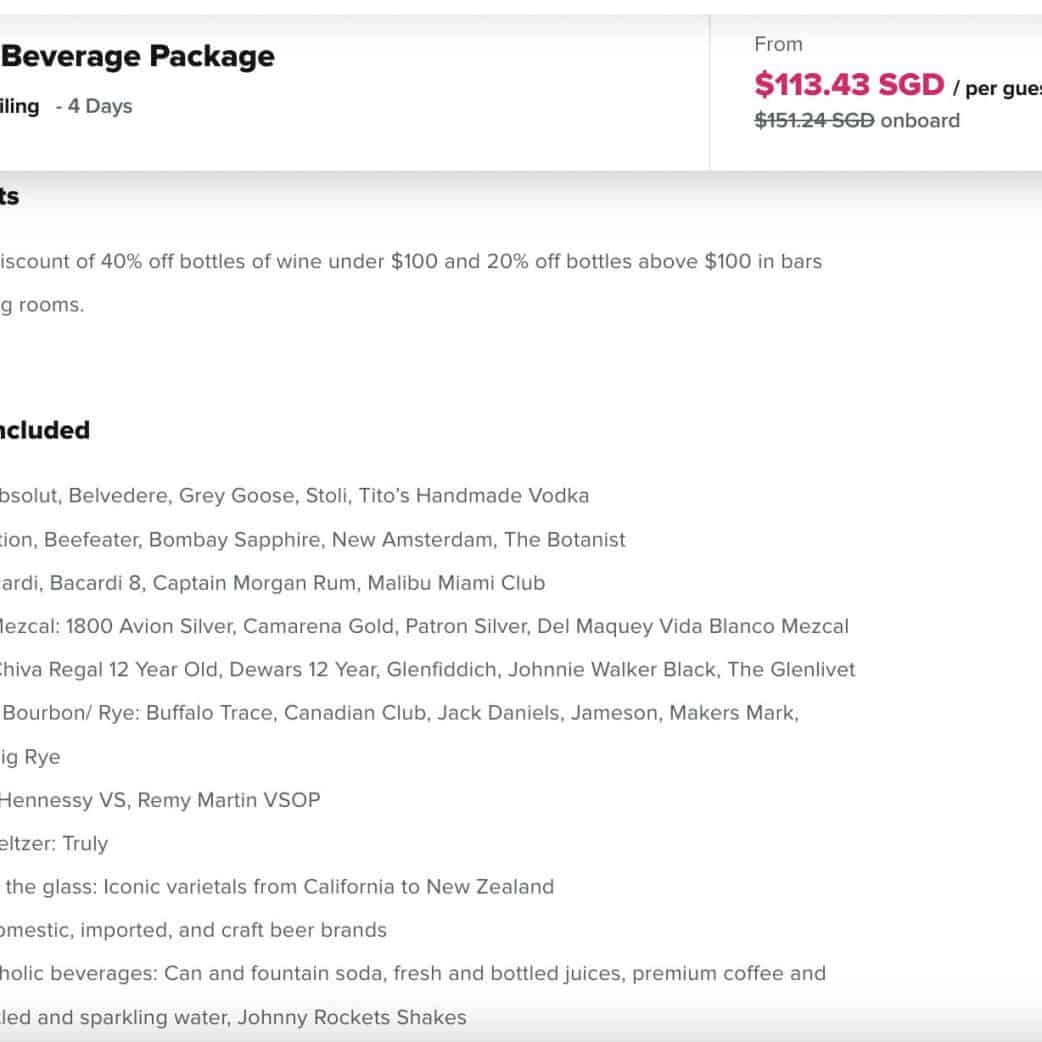Screen dimensions: 1042x1042
Task: Click the Mezcal line with Patron Silver
Action: click(424, 627)
